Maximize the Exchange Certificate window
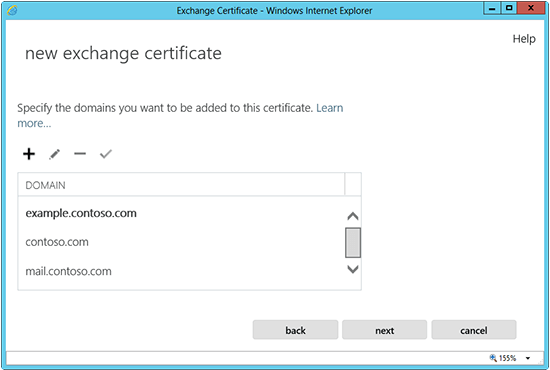The height and width of the screenshot is (370, 550). [509, 8]
